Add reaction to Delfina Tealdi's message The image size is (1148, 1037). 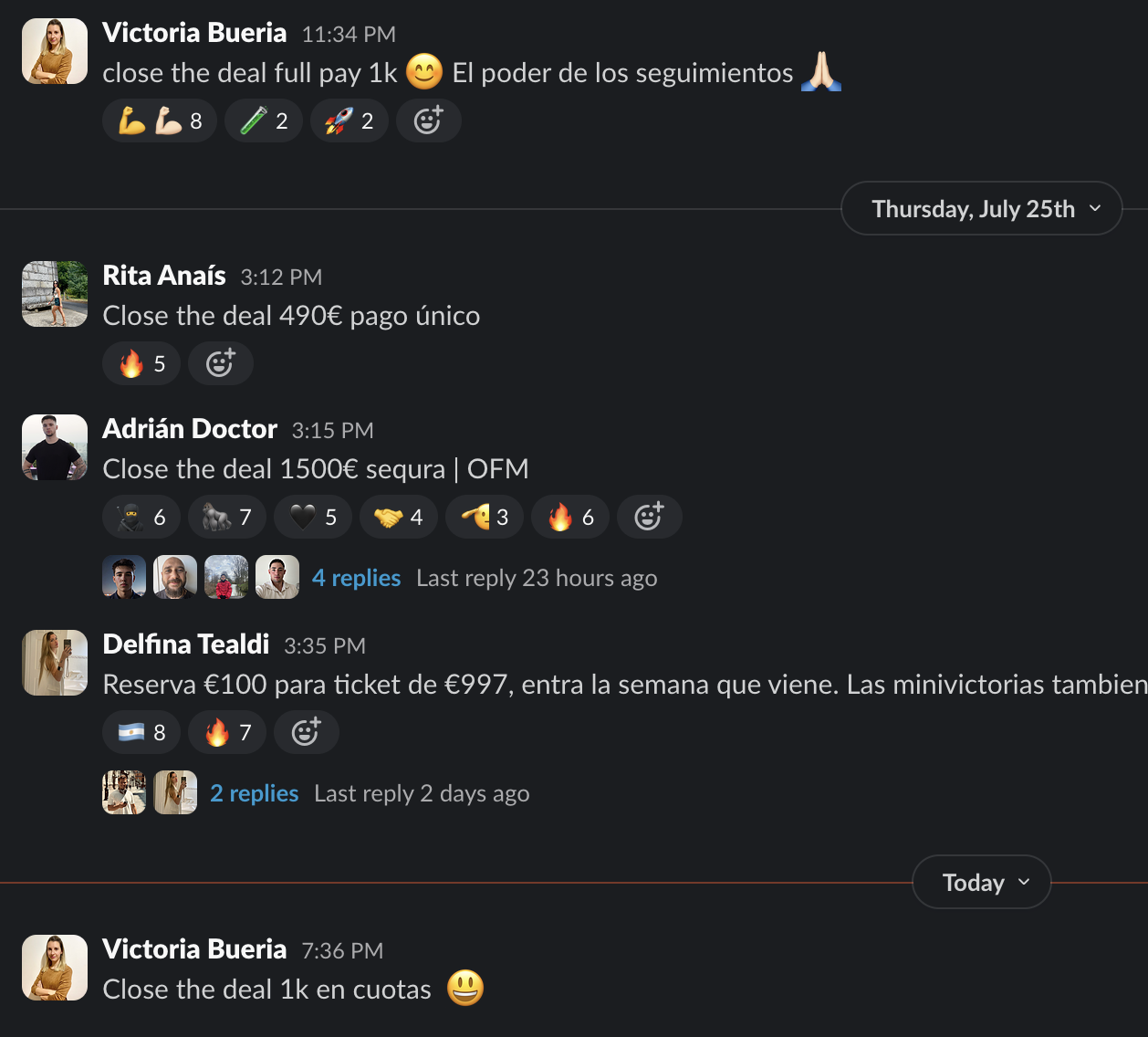click(x=306, y=732)
